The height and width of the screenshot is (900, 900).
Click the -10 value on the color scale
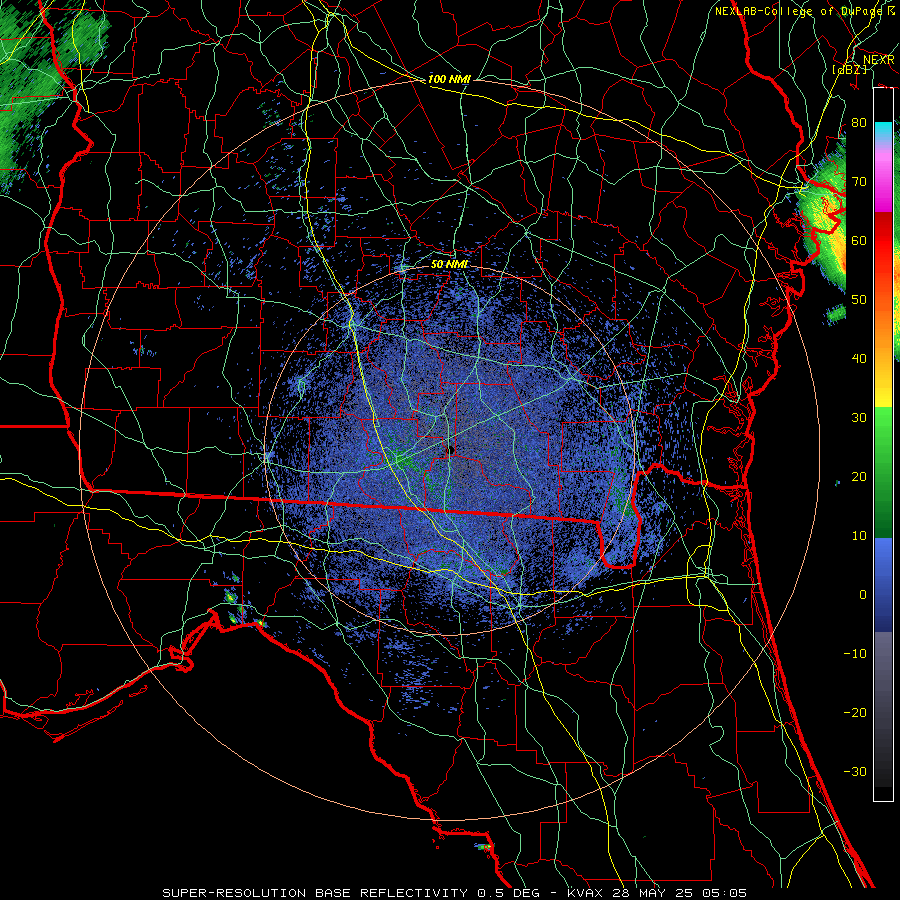pyautogui.click(x=855, y=654)
